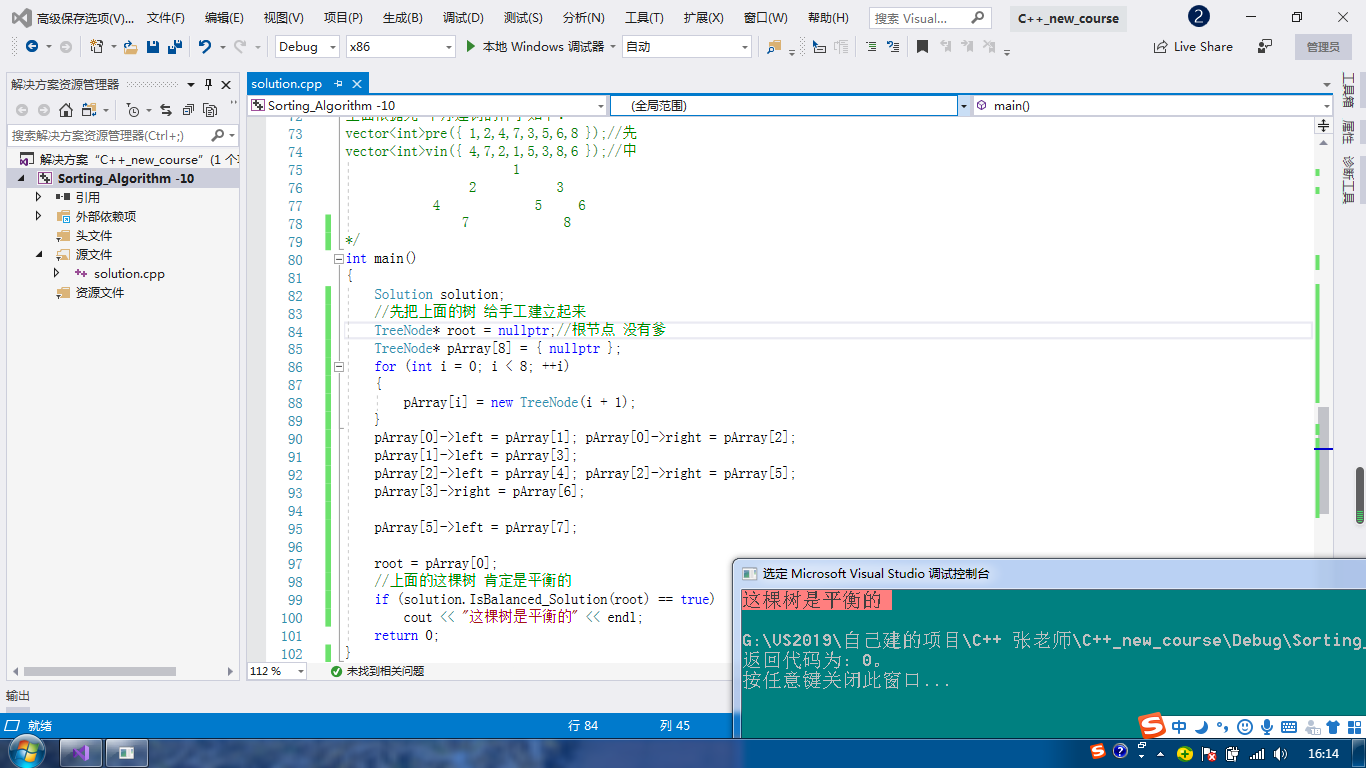1366x768 pixels.
Task: Click the Live Share button
Action: pyautogui.click(x=1193, y=46)
